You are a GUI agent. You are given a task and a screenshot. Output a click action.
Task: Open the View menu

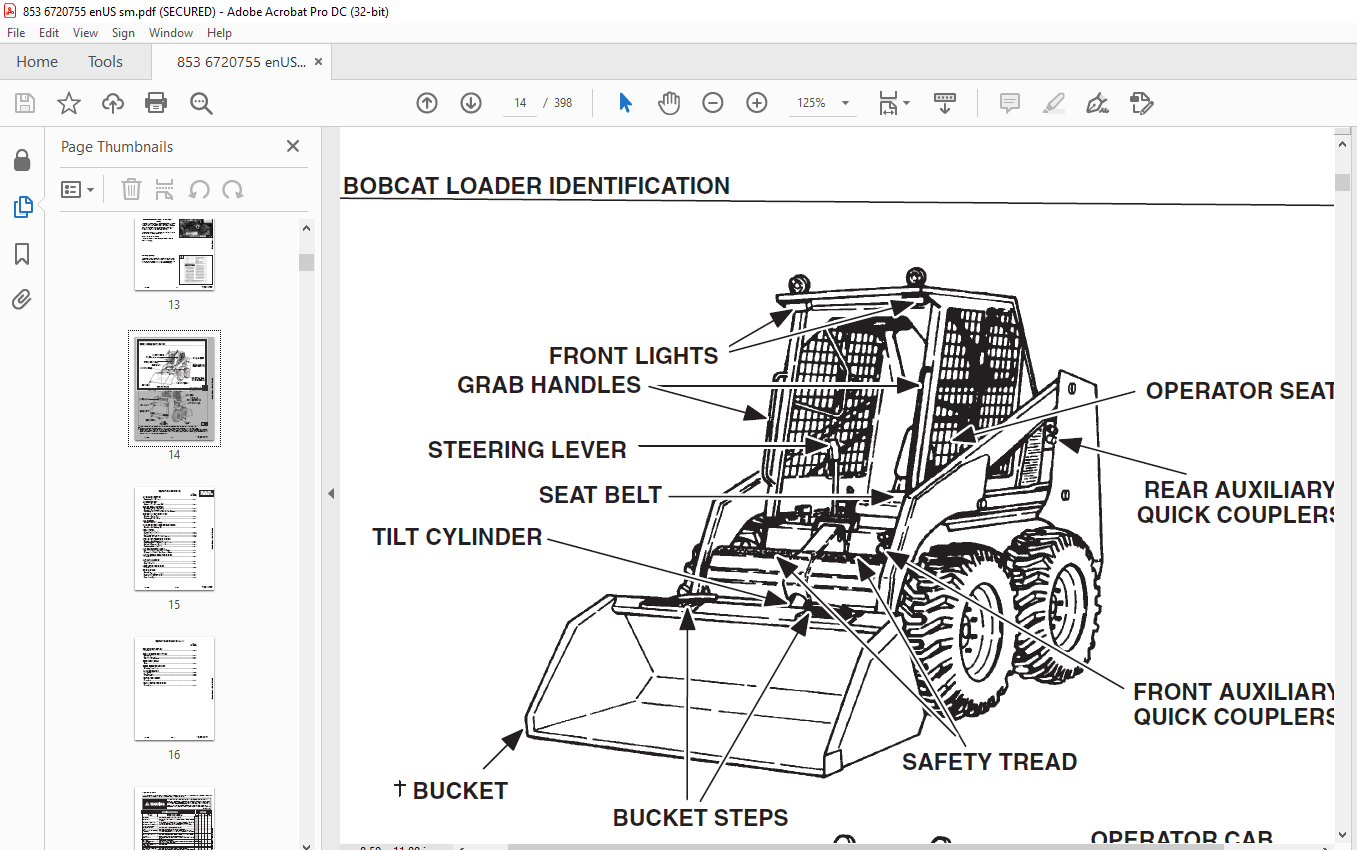pos(86,33)
